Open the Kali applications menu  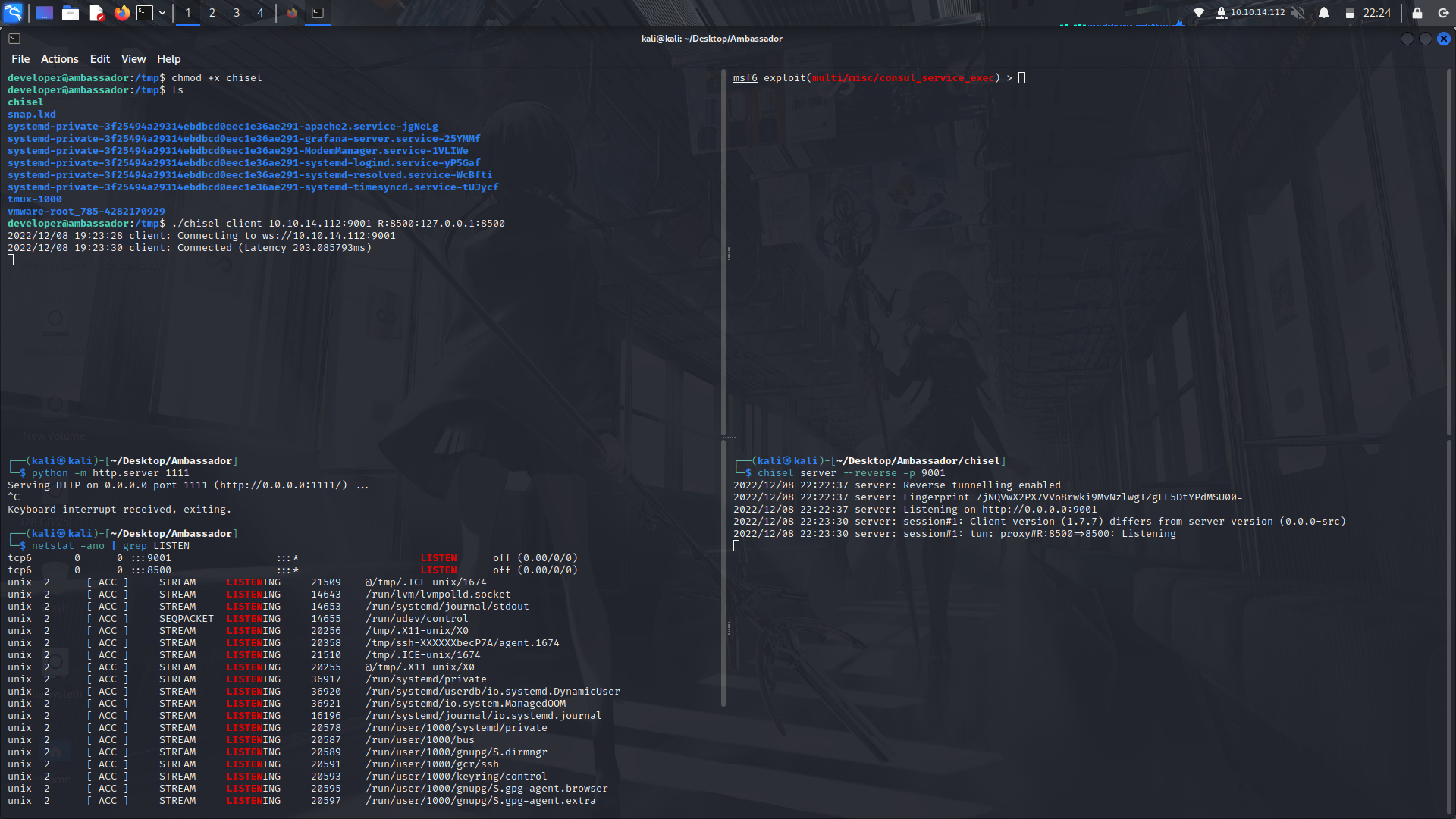pos(14,12)
